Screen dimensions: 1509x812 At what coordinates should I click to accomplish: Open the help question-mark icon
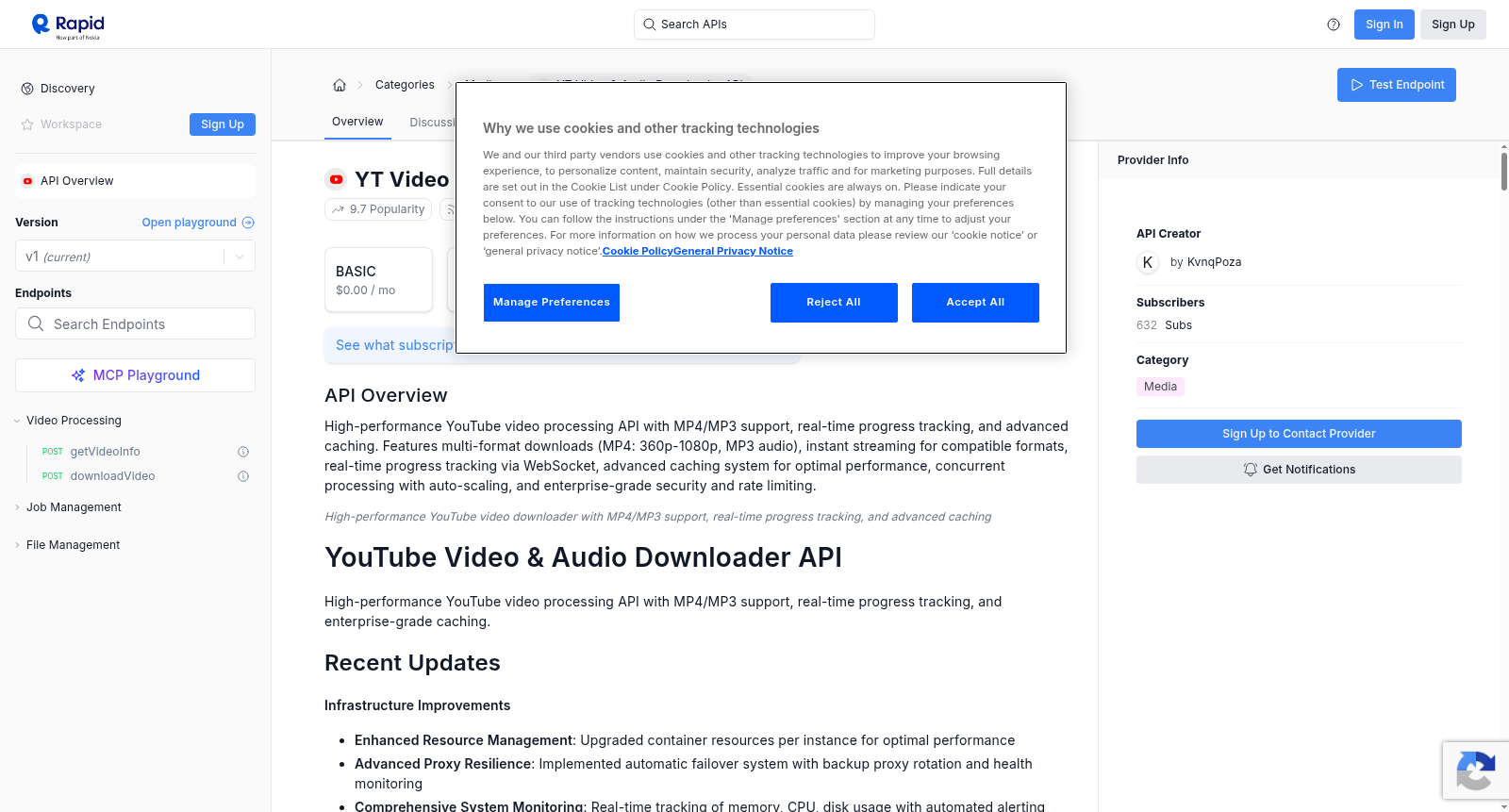pyautogui.click(x=1334, y=25)
